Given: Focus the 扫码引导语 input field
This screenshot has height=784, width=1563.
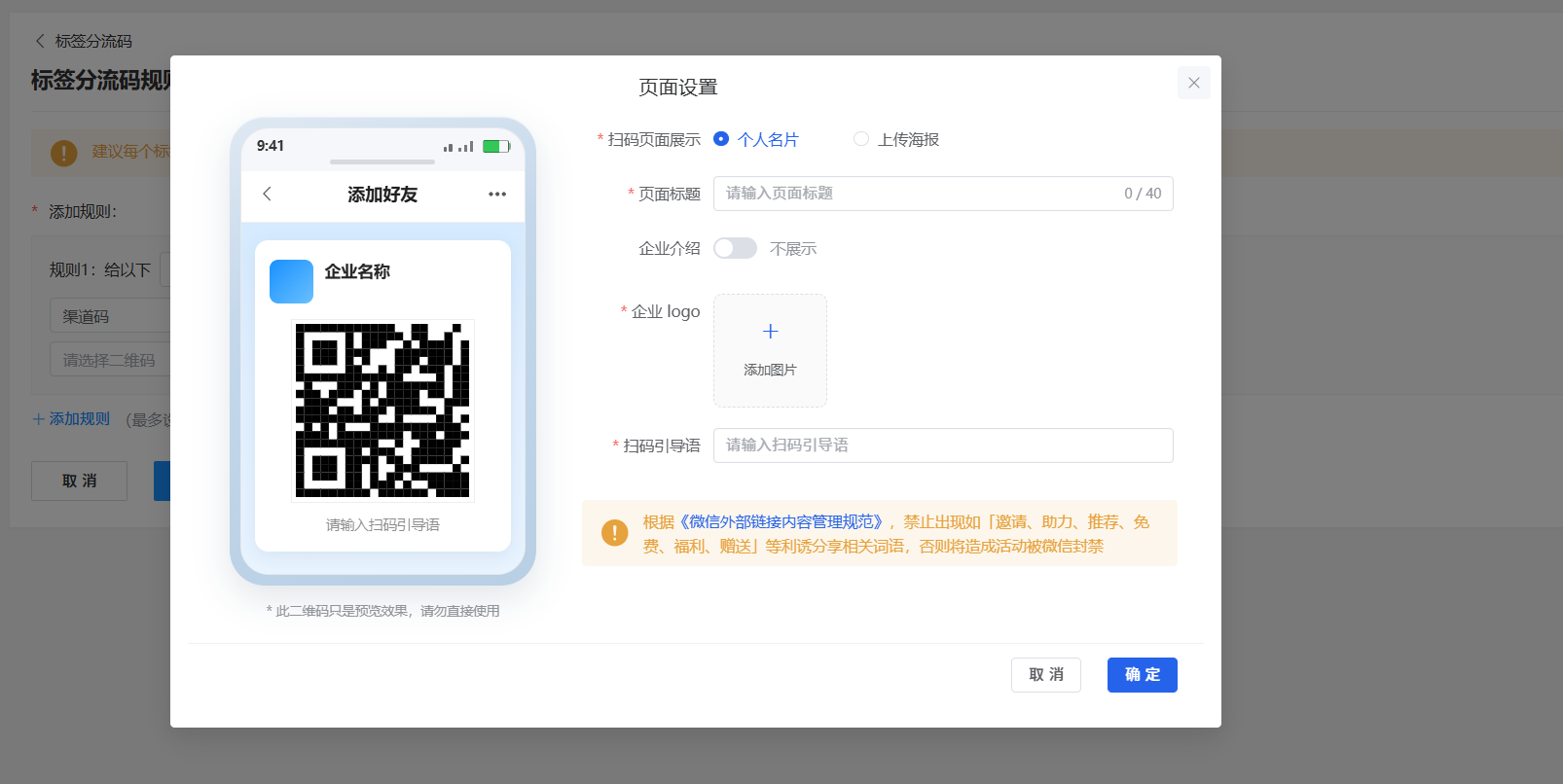Looking at the screenshot, I should 943,445.
